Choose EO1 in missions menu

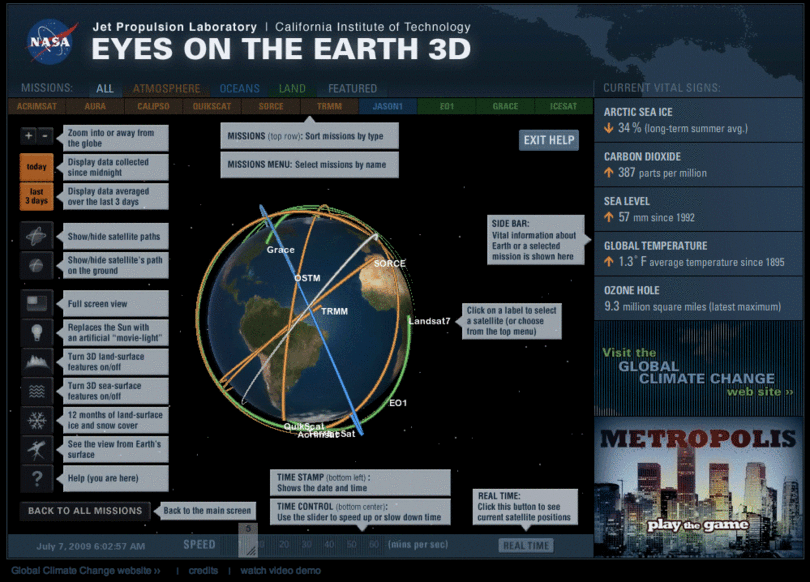click(446, 106)
